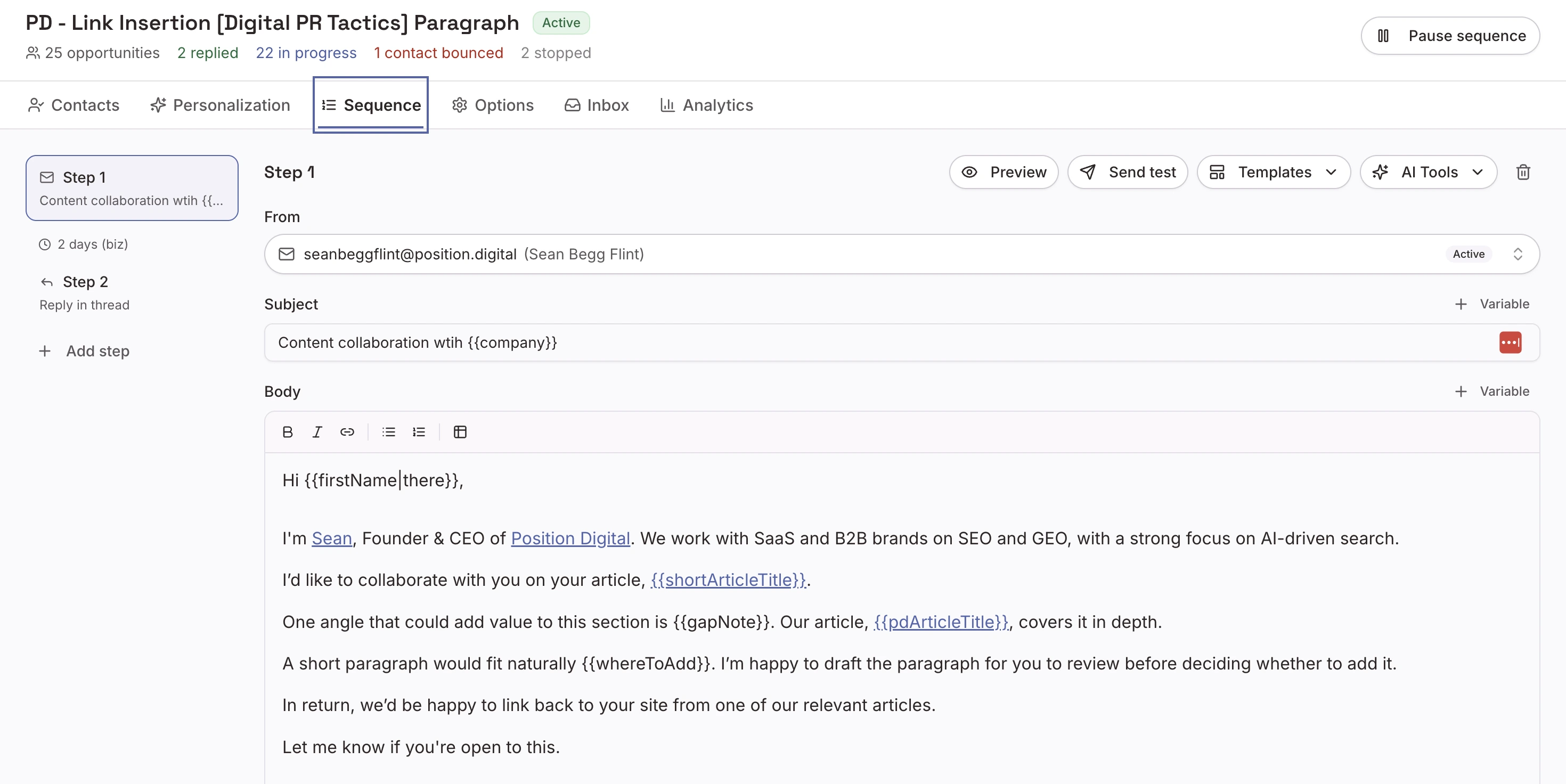Insert a numbered list
1566x784 pixels.
pyautogui.click(x=419, y=432)
